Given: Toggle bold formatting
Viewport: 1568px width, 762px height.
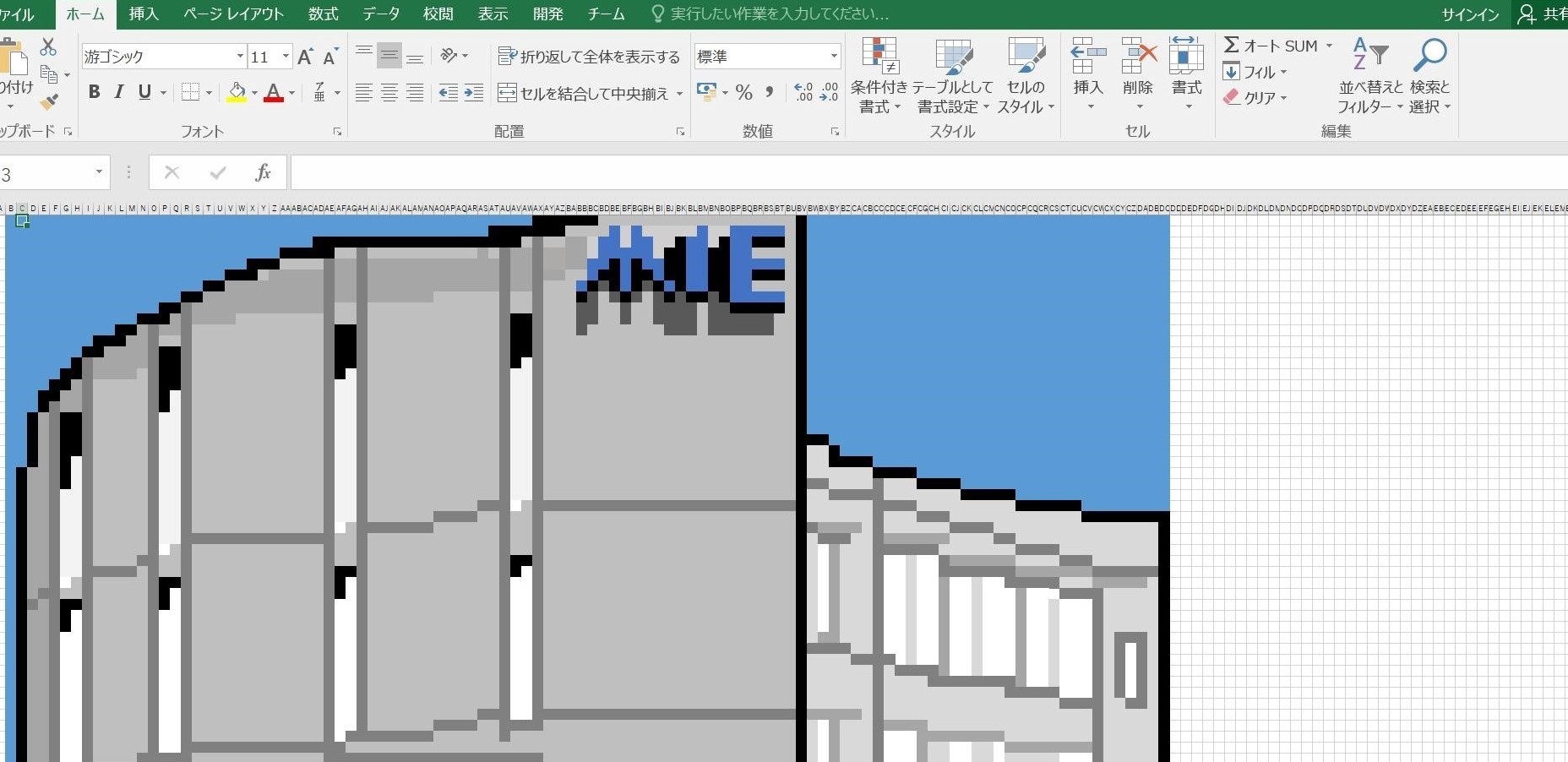Looking at the screenshot, I should (x=95, y=92).
